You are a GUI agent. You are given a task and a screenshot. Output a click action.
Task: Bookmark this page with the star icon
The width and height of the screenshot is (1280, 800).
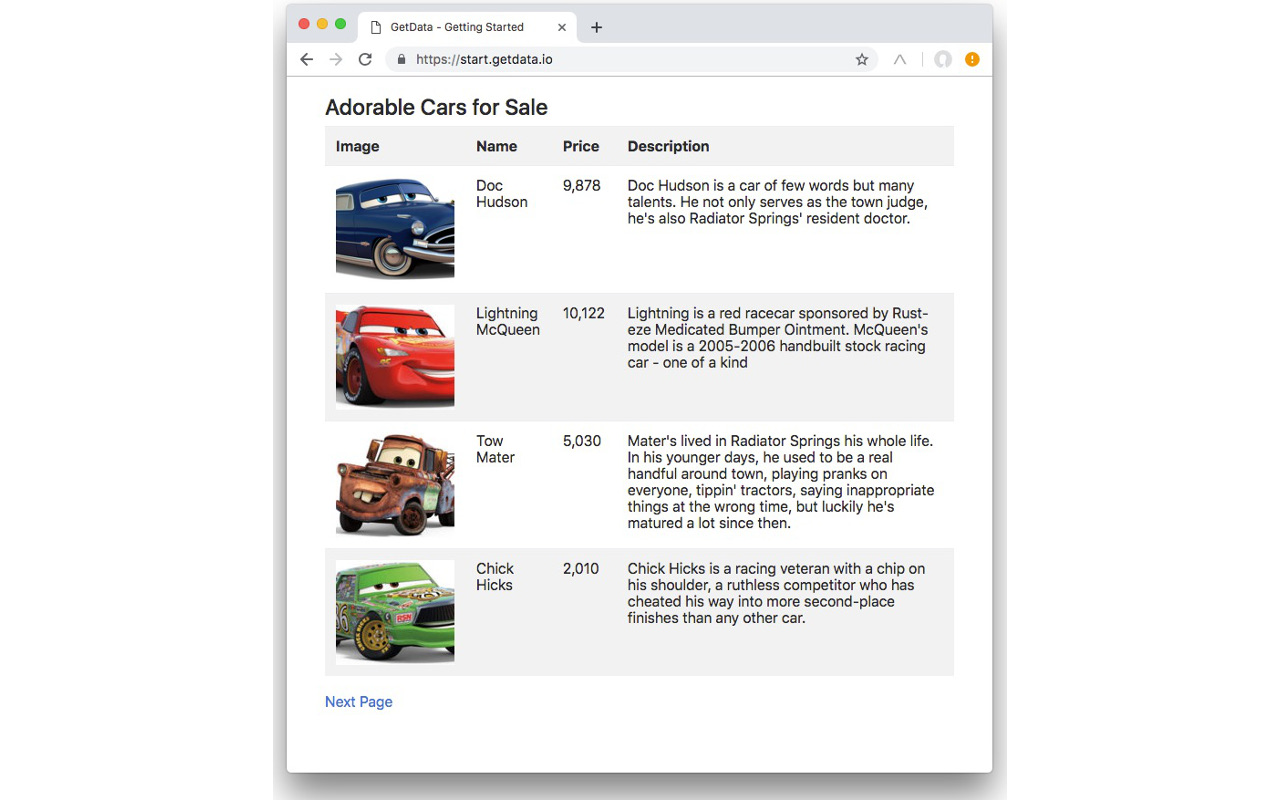[x=862, y=59]
